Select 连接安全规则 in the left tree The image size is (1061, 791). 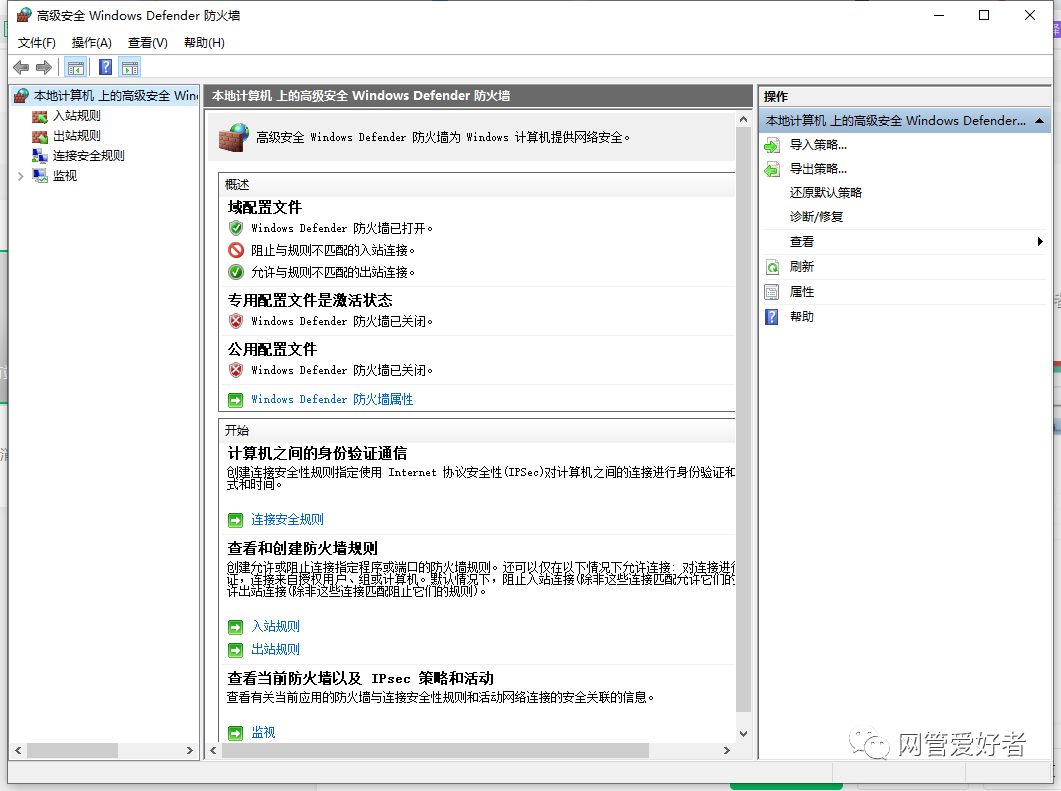[x=89, y=156]
